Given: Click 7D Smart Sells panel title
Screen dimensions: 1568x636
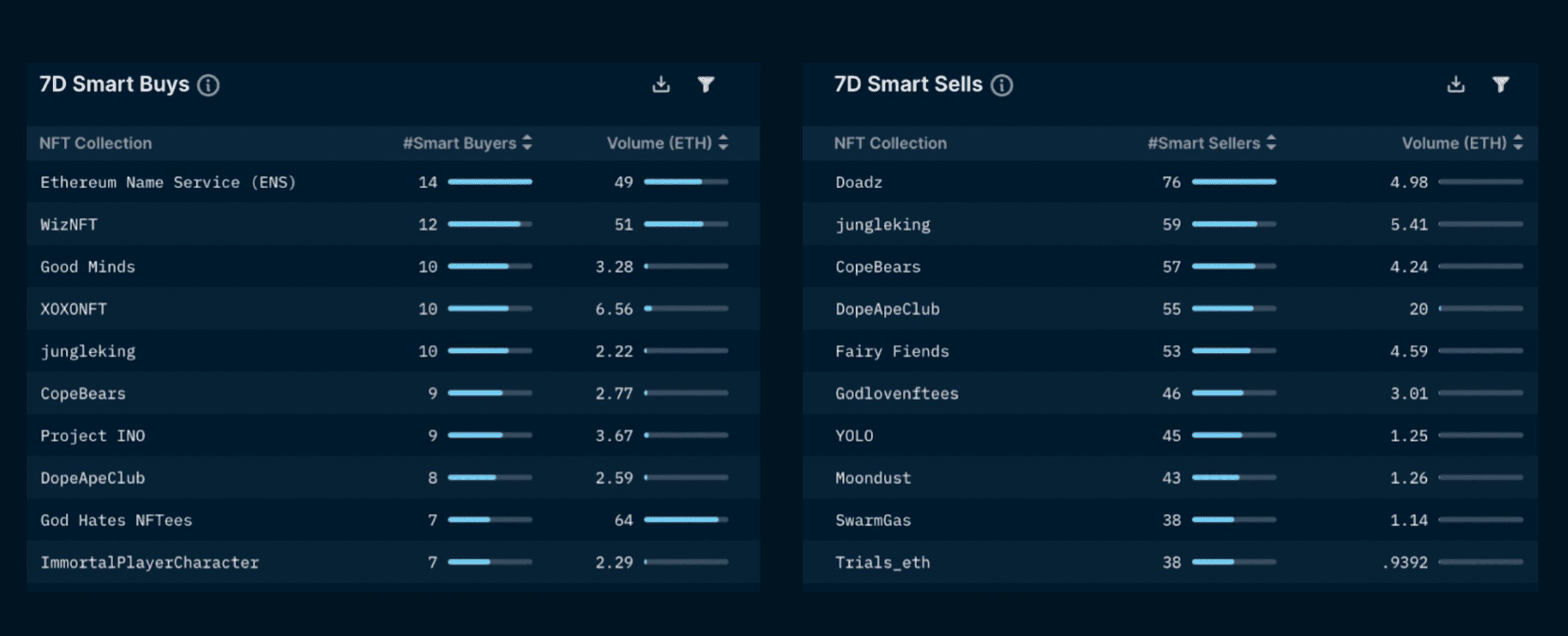Looking at the screenshot, I should [x=907, y=84].
